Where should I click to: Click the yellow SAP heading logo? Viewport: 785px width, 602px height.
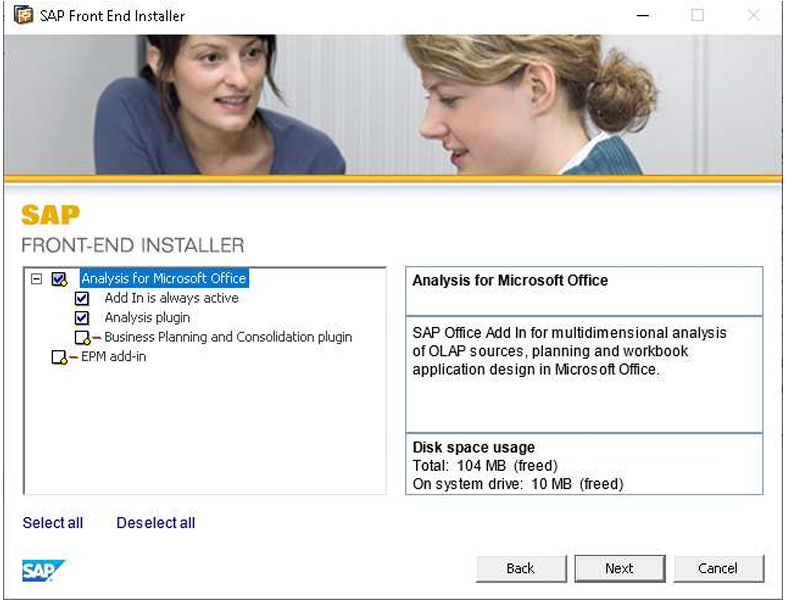click(50, 214)
